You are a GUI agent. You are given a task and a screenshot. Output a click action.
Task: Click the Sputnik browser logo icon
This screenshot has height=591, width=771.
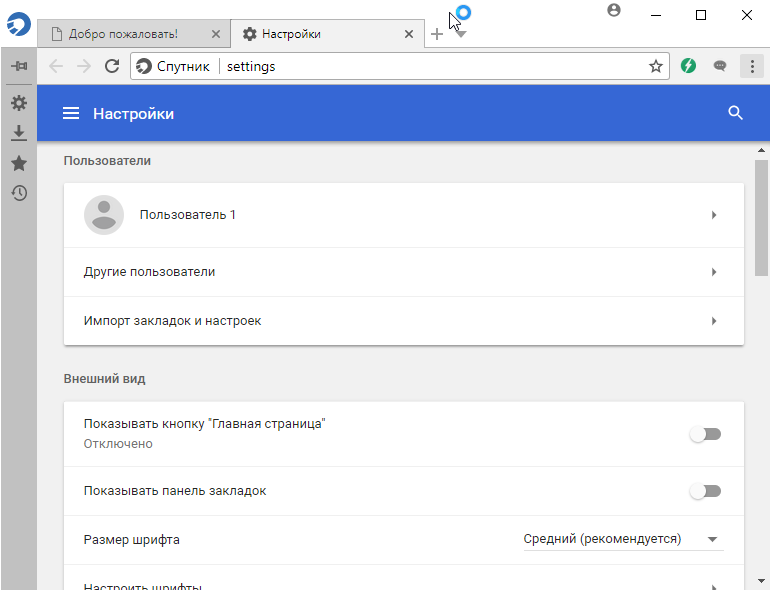click(18, 23)
